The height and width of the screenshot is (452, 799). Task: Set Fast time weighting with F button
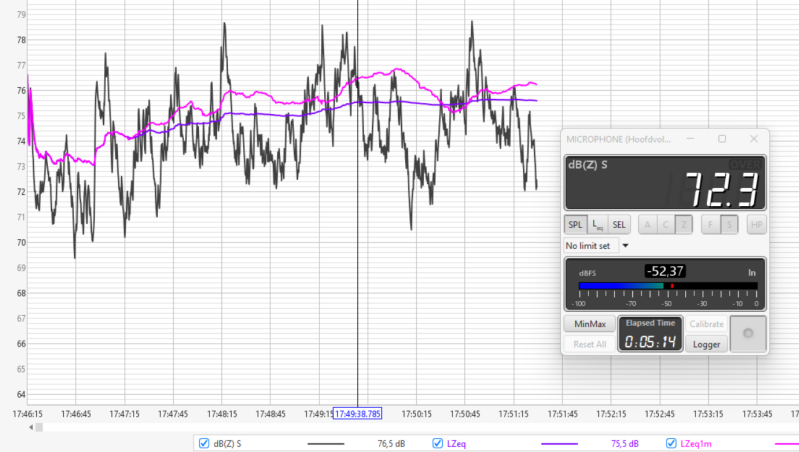click(710, 225)
